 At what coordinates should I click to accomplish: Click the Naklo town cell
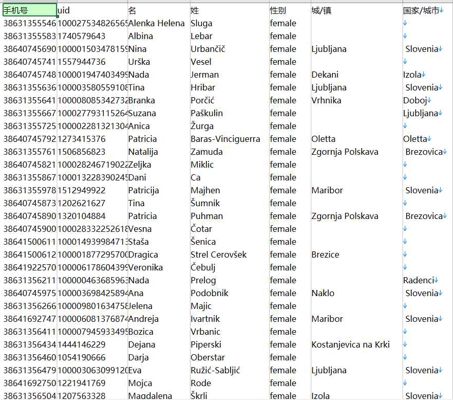(356, 293)
